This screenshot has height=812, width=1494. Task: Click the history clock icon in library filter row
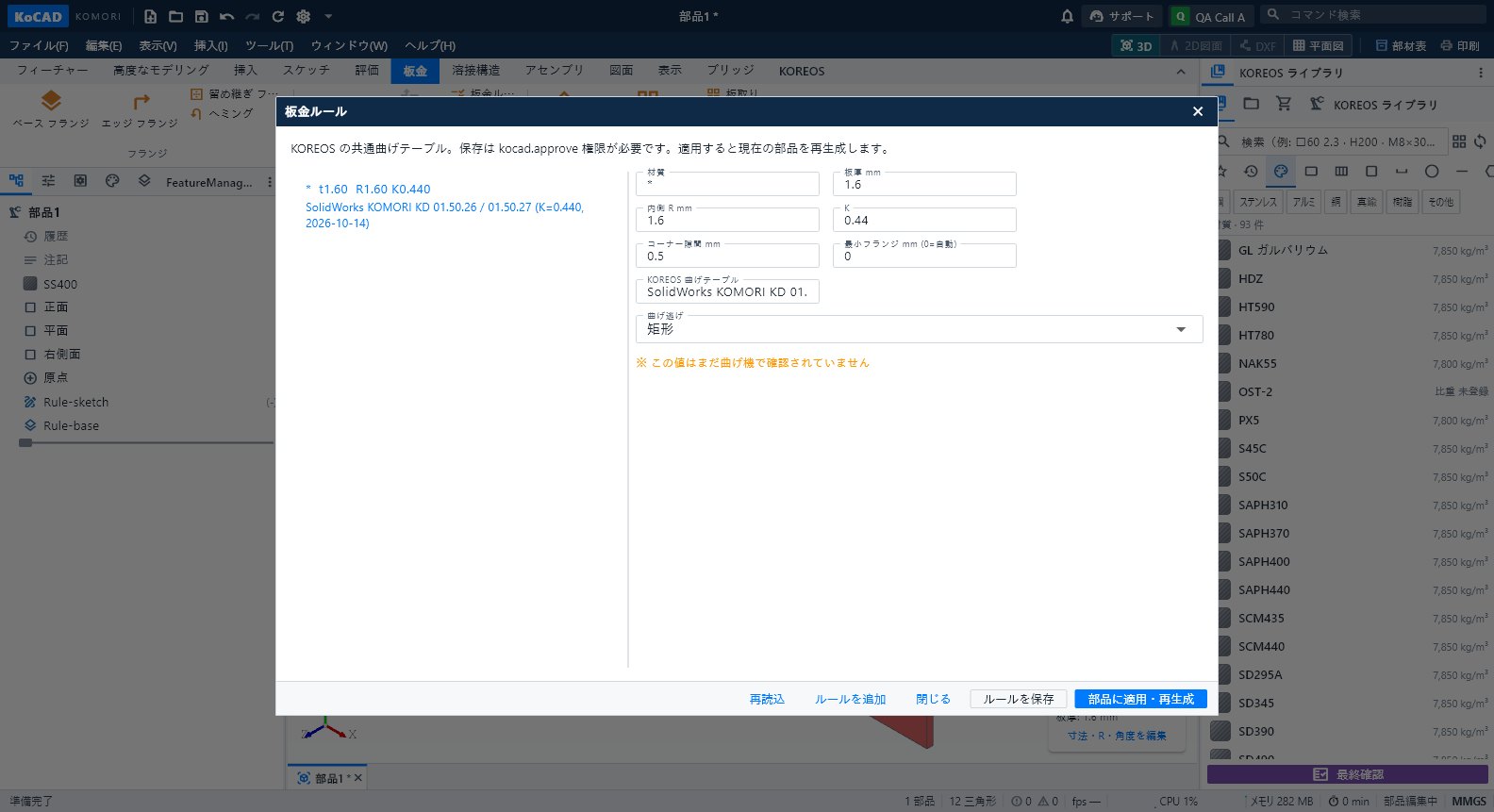click(x=1251, y=171)
